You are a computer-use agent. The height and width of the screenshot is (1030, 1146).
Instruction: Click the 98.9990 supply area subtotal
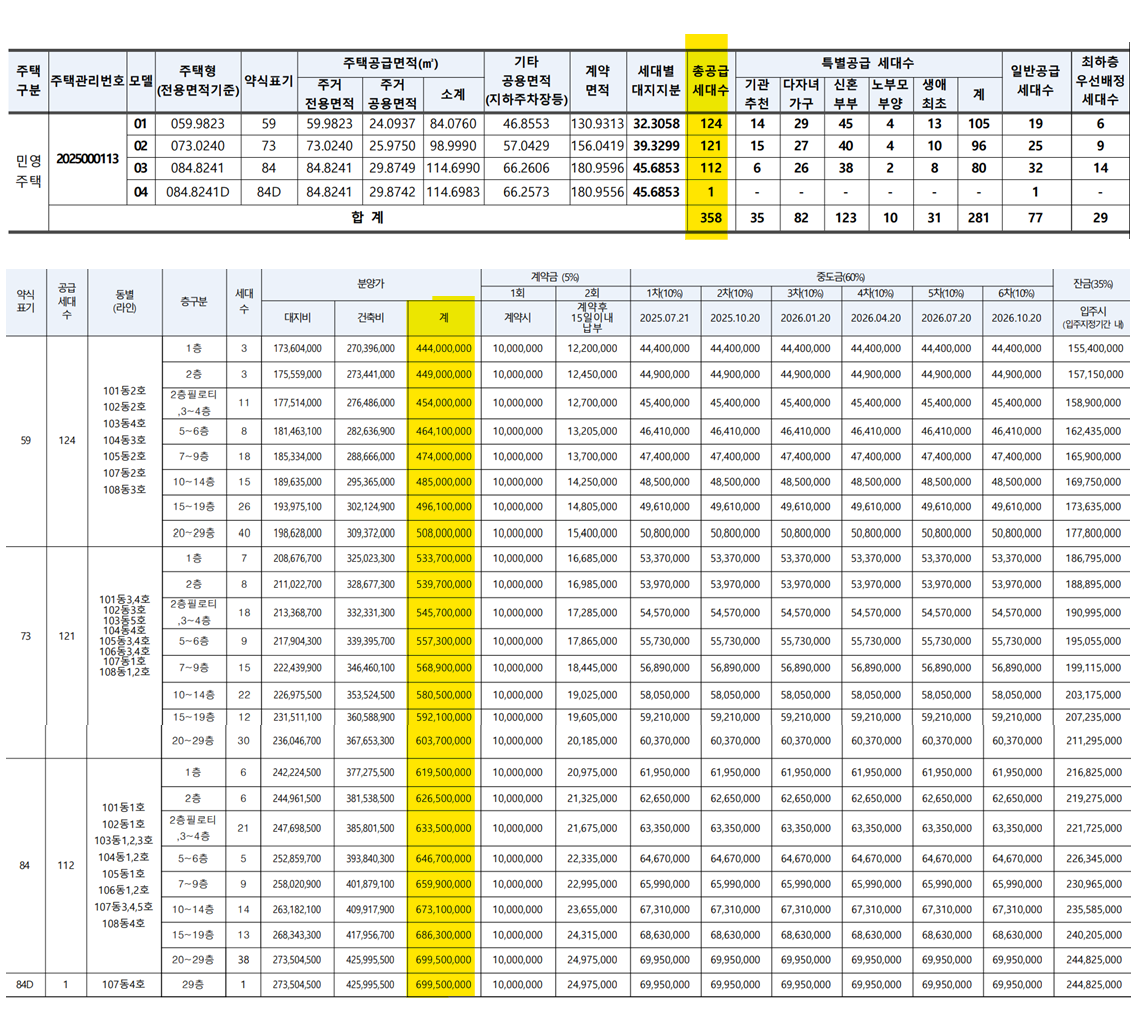[x=453, y=145]
